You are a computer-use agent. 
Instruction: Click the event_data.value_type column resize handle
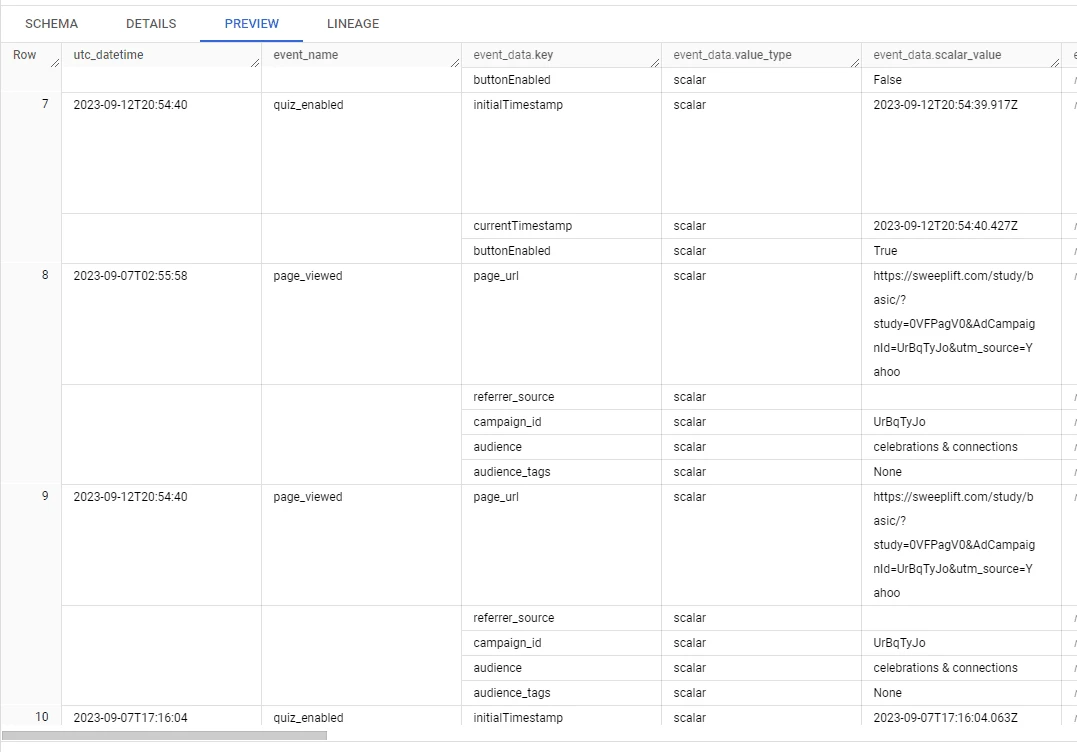(x=854, y=63)
